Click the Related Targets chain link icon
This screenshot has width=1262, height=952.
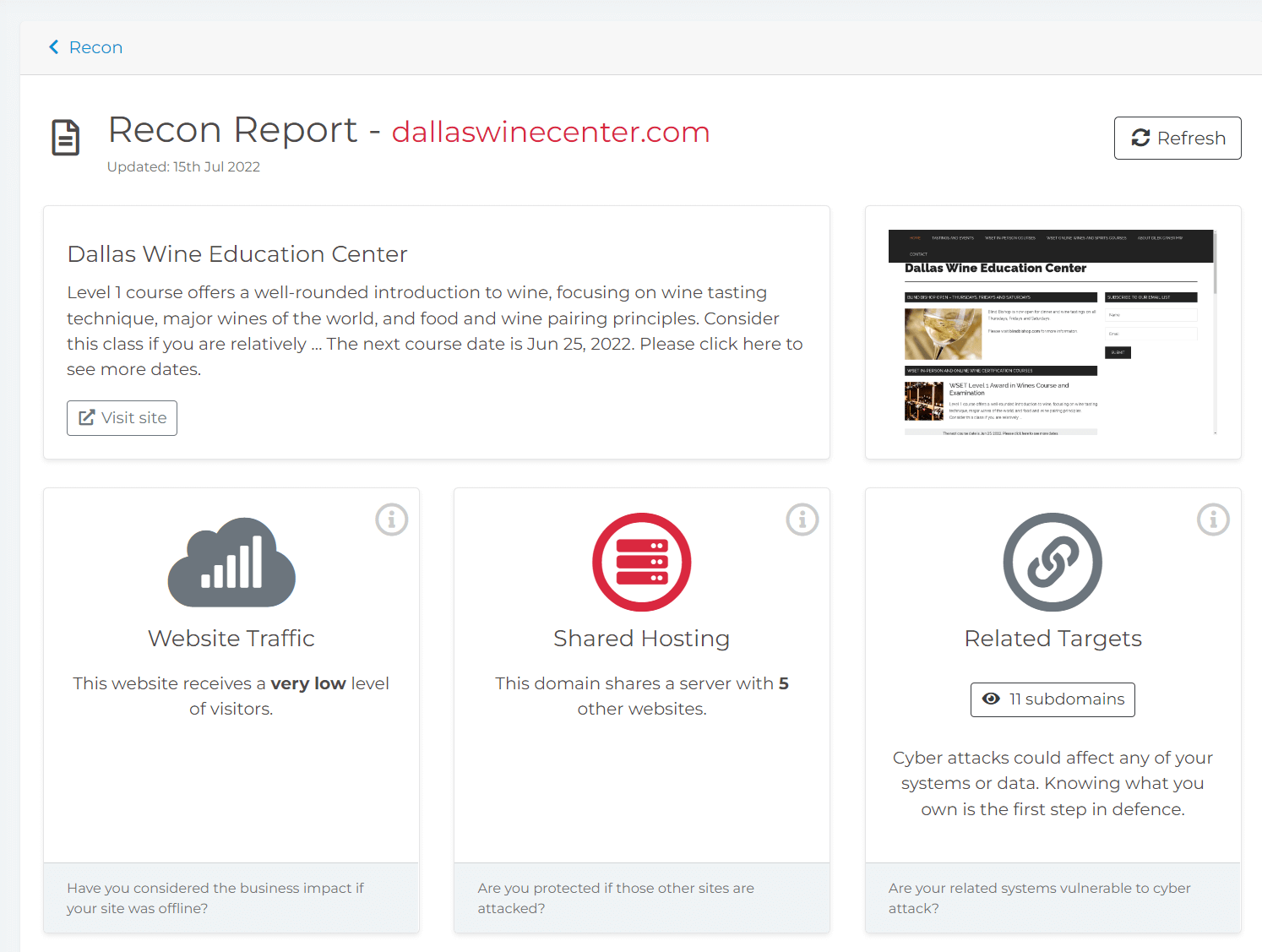1053,563
